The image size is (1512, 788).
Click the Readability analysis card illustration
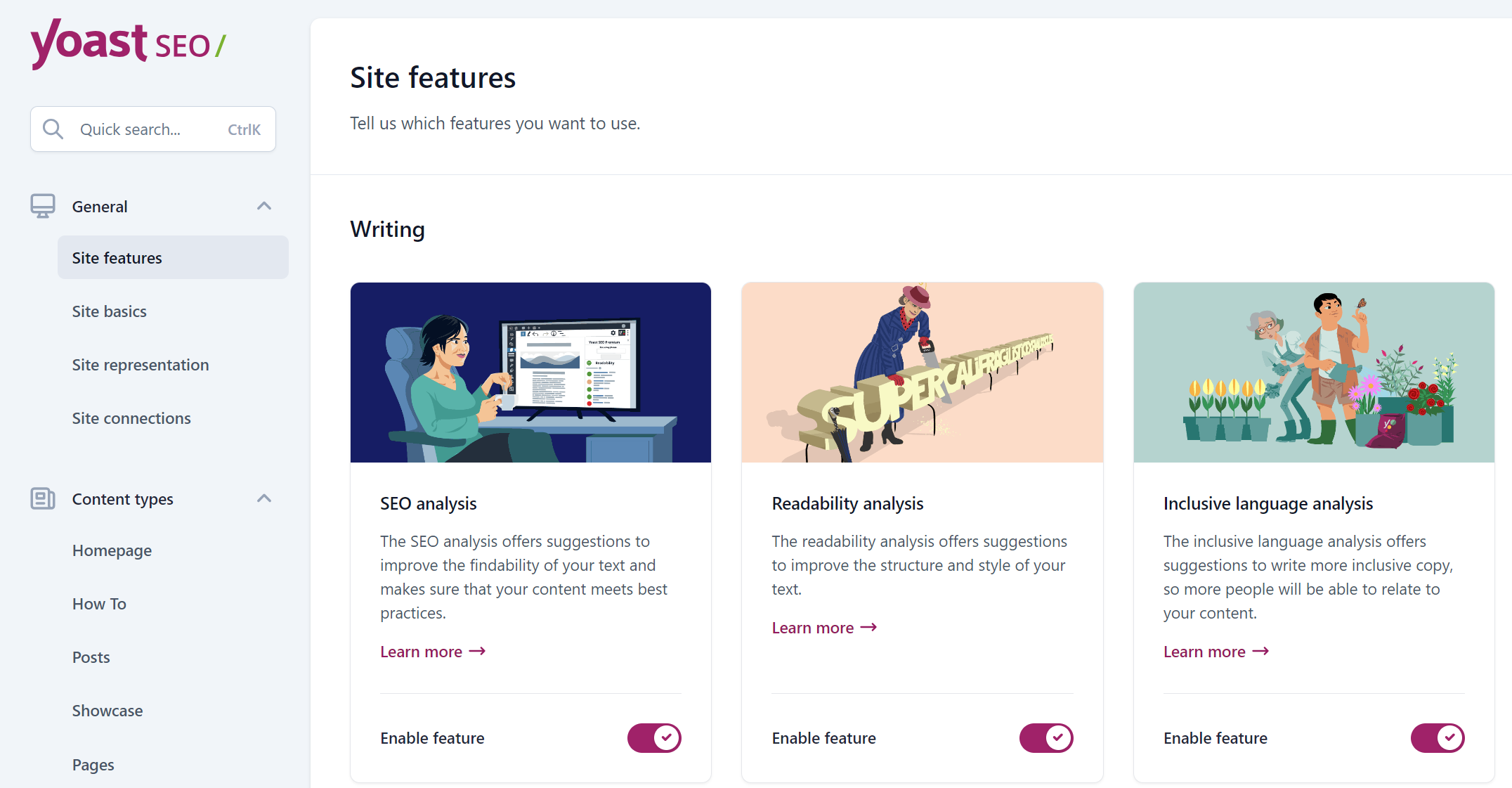click(x=922, y=371)
